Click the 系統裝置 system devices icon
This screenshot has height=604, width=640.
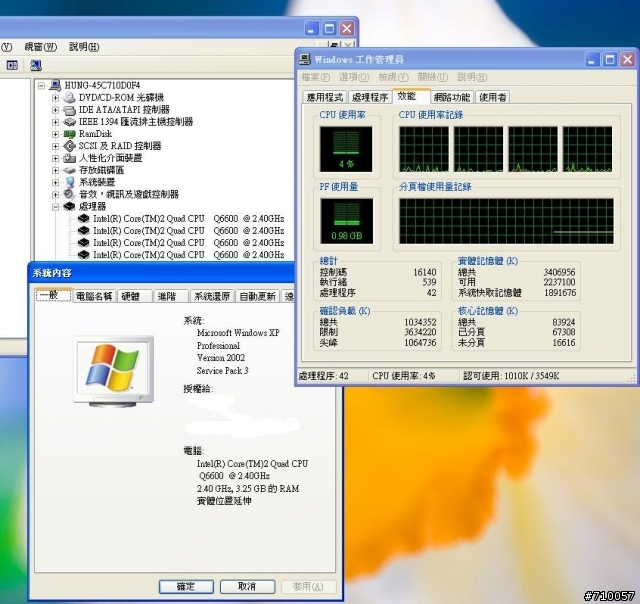pyautogui.click(x=69, y=182)
